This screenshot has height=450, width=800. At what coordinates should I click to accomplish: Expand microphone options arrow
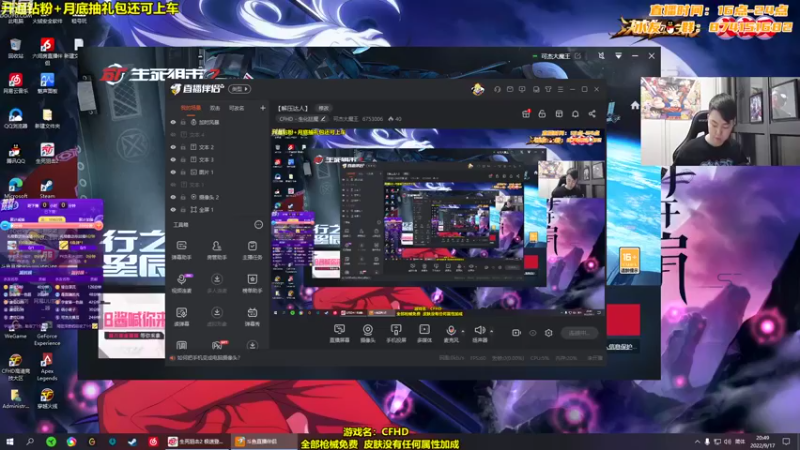[x=463, y=332]
